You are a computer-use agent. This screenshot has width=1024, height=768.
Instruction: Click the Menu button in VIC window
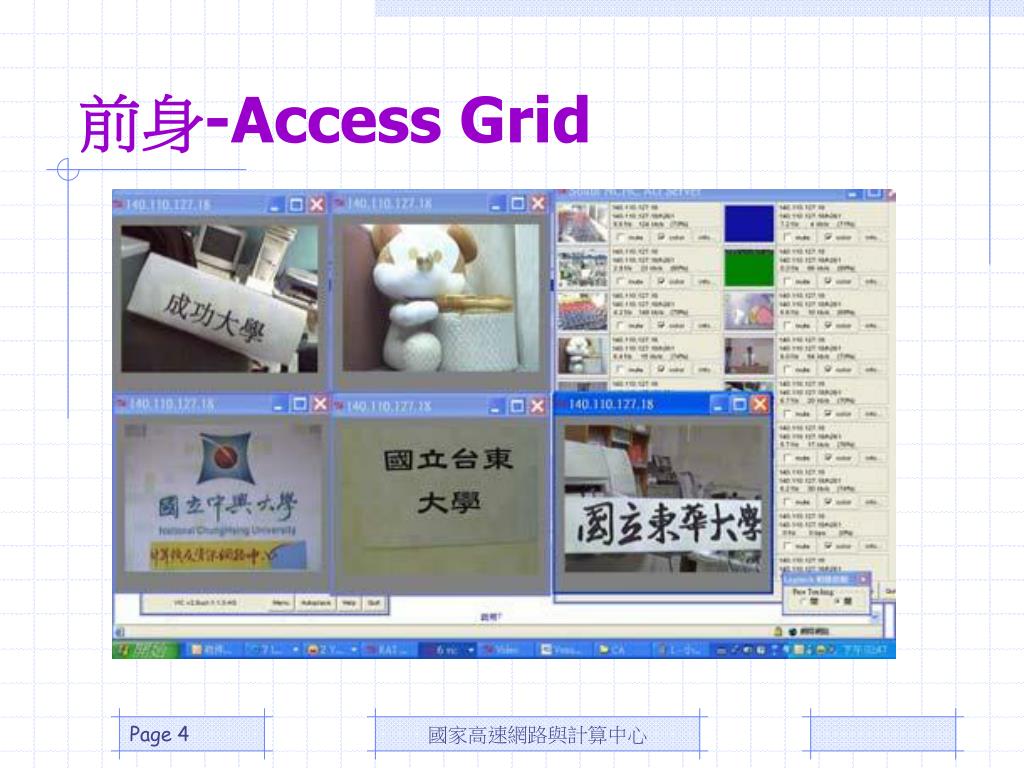[281, 603]
